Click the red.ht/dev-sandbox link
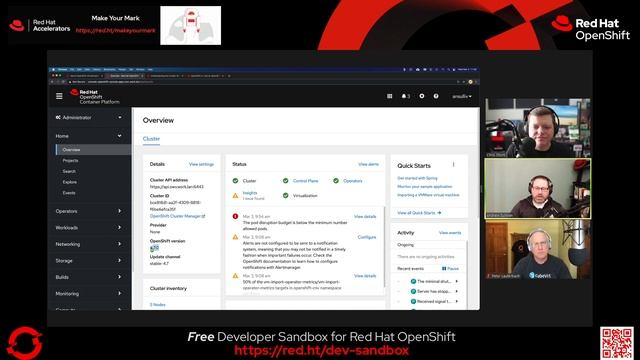This screenshot has height=360, width=640. point(322,350)
